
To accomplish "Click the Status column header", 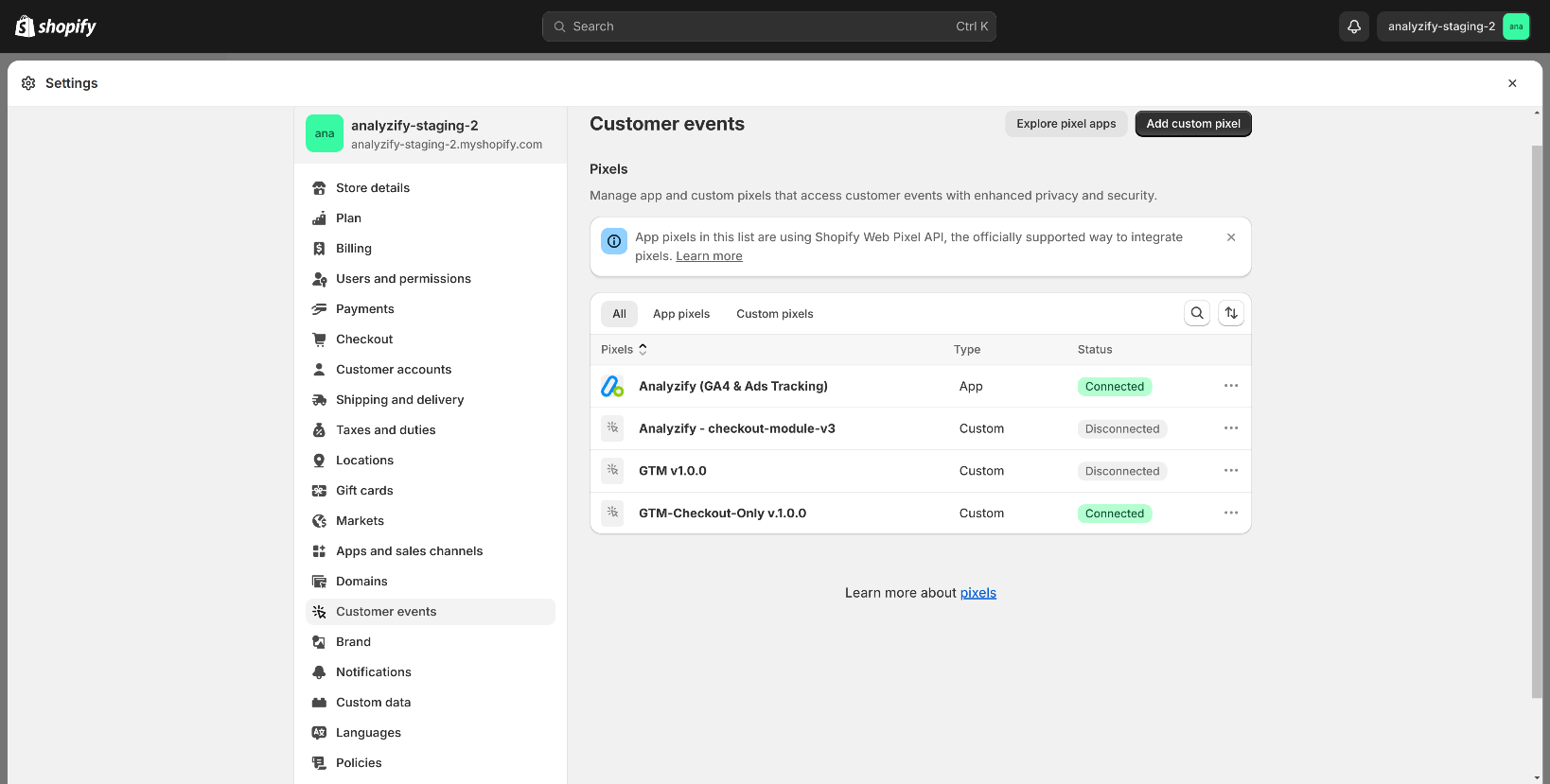I will [1095, 349].
